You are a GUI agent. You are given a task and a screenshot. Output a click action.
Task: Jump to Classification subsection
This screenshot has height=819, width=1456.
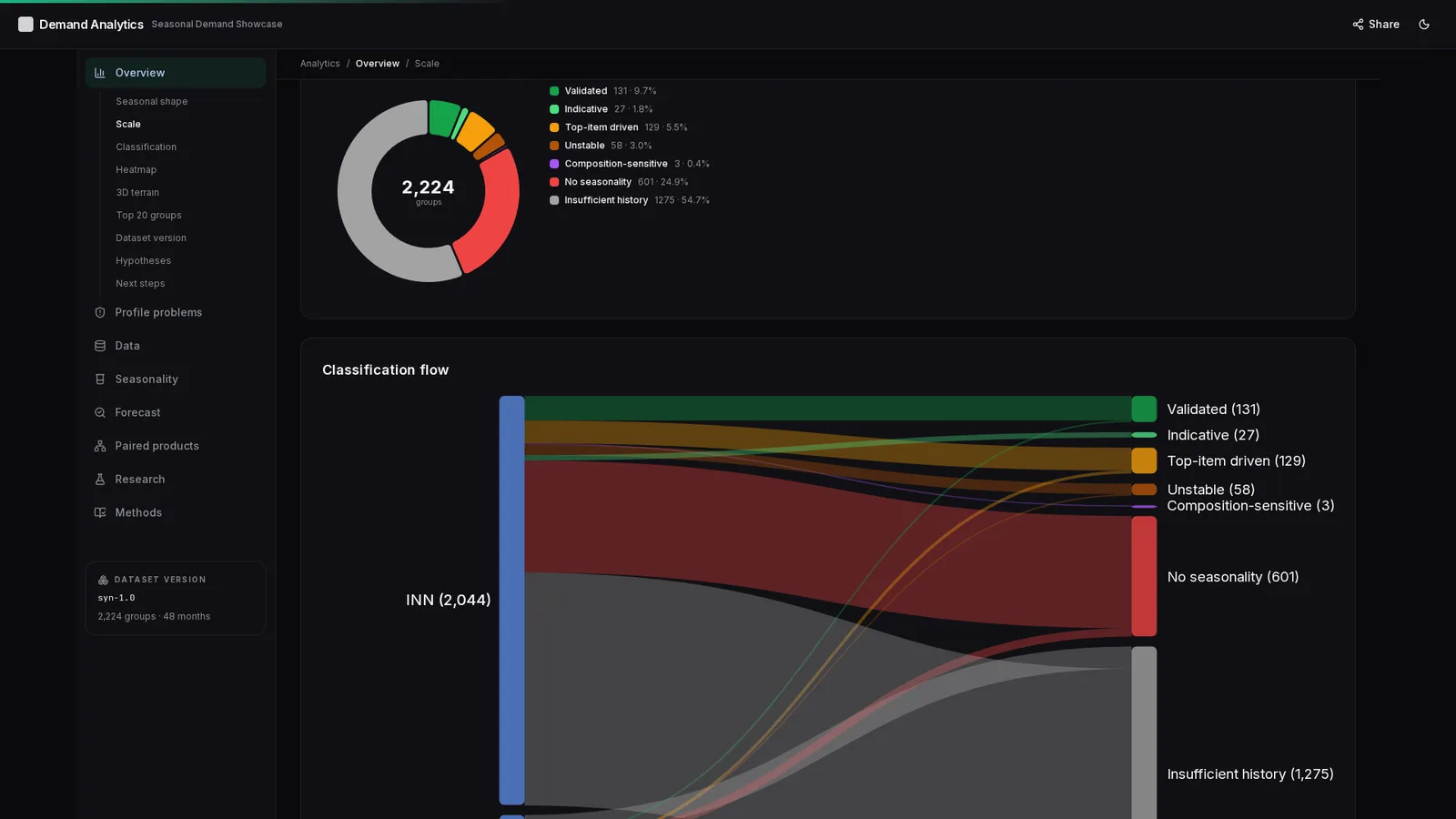(146, 147)
